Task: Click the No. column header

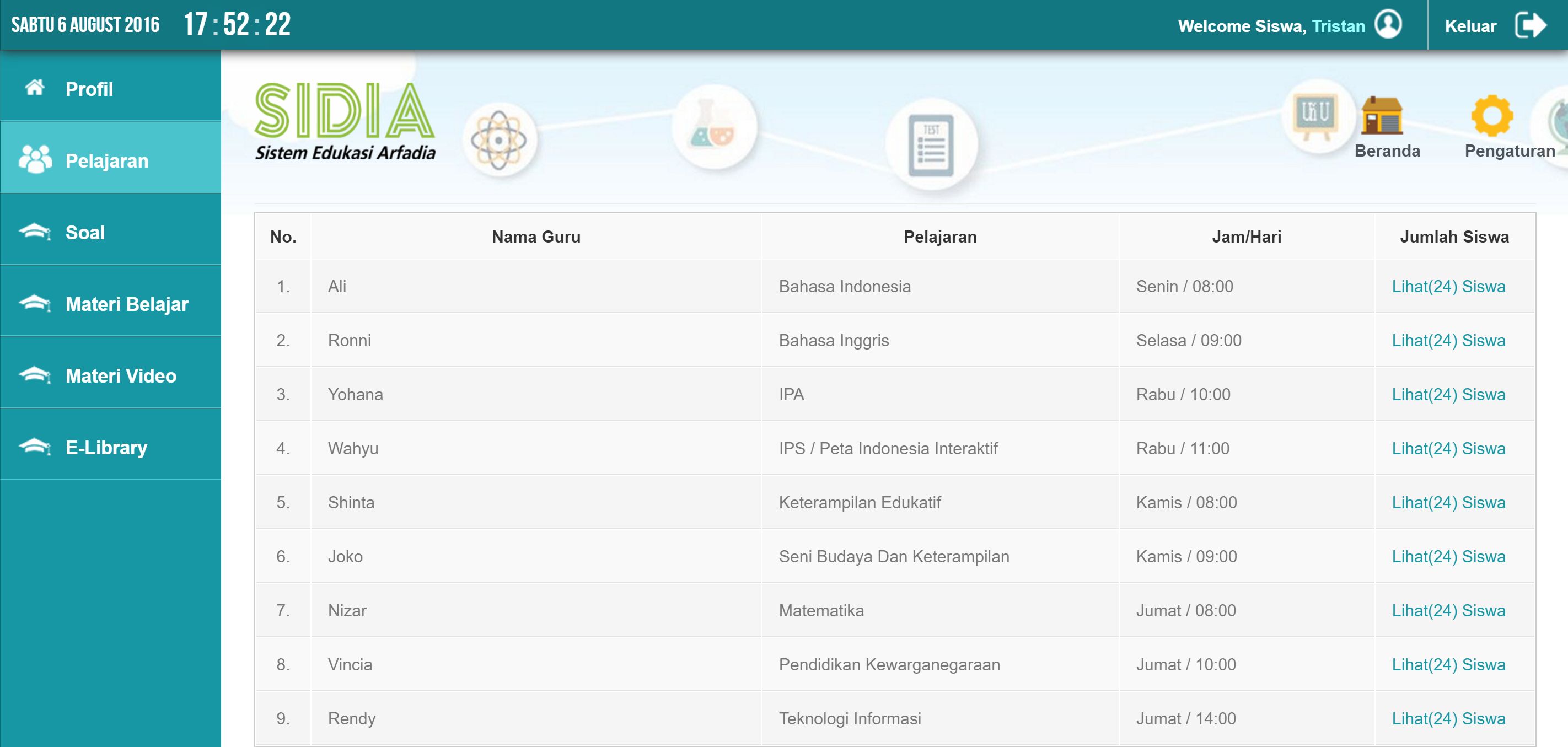Action: [x=283, y=237]
